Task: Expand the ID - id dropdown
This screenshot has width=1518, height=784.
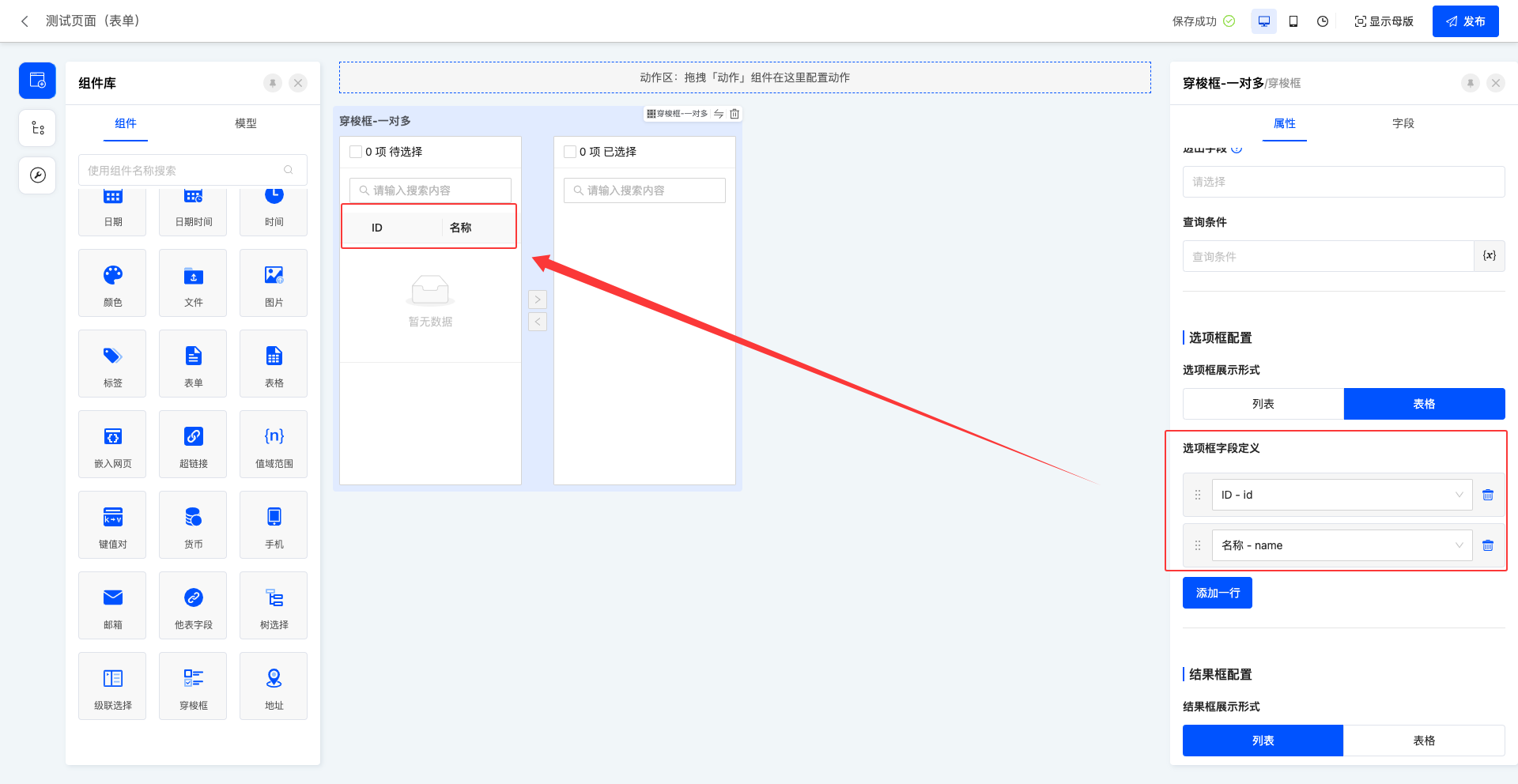Action: (x=1342, y=495)
